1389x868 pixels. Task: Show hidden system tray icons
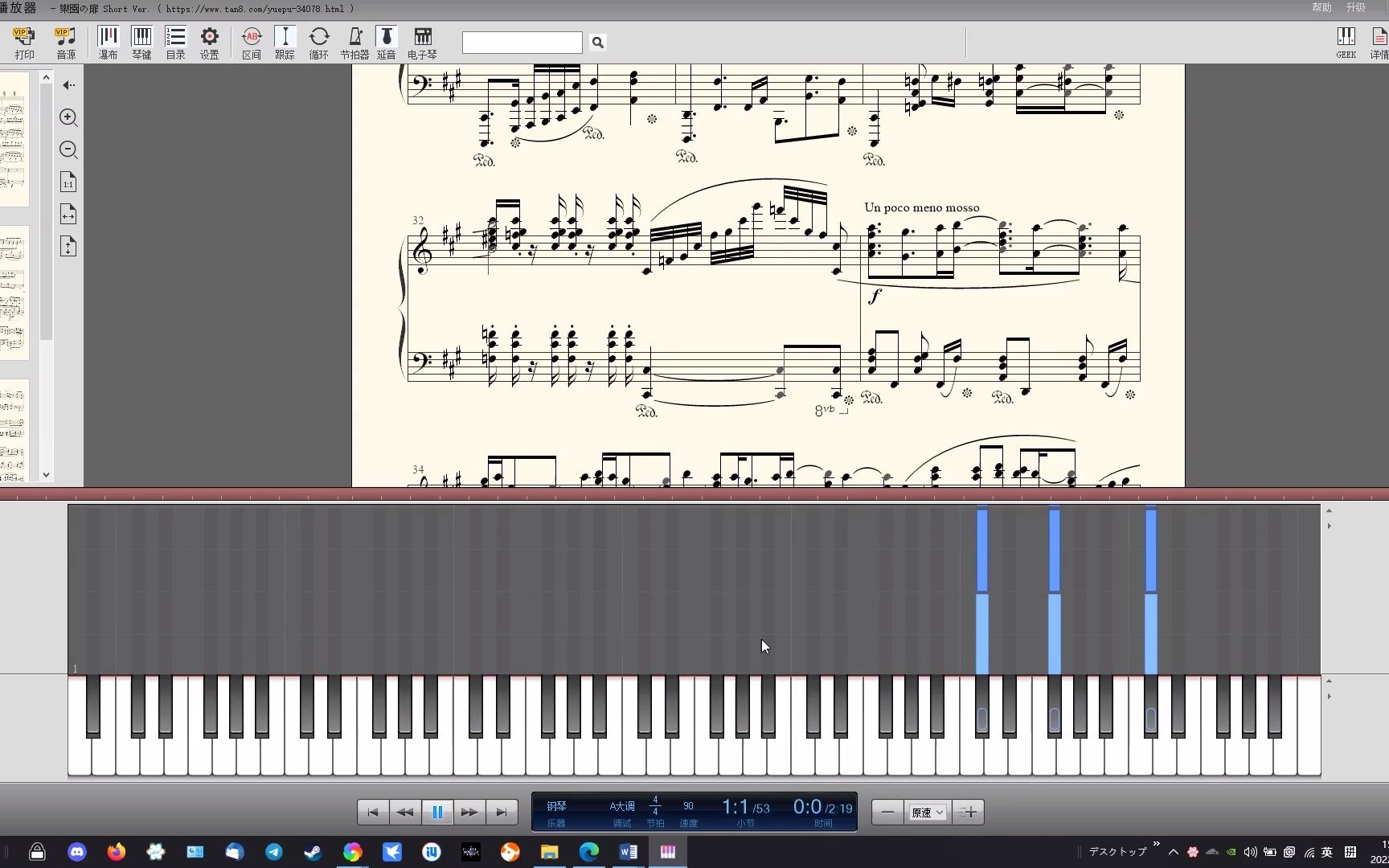point(1174,852)
